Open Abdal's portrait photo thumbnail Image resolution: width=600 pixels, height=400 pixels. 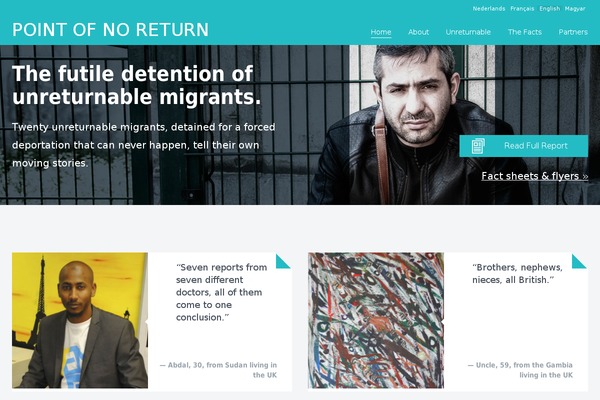pos(80,320)
